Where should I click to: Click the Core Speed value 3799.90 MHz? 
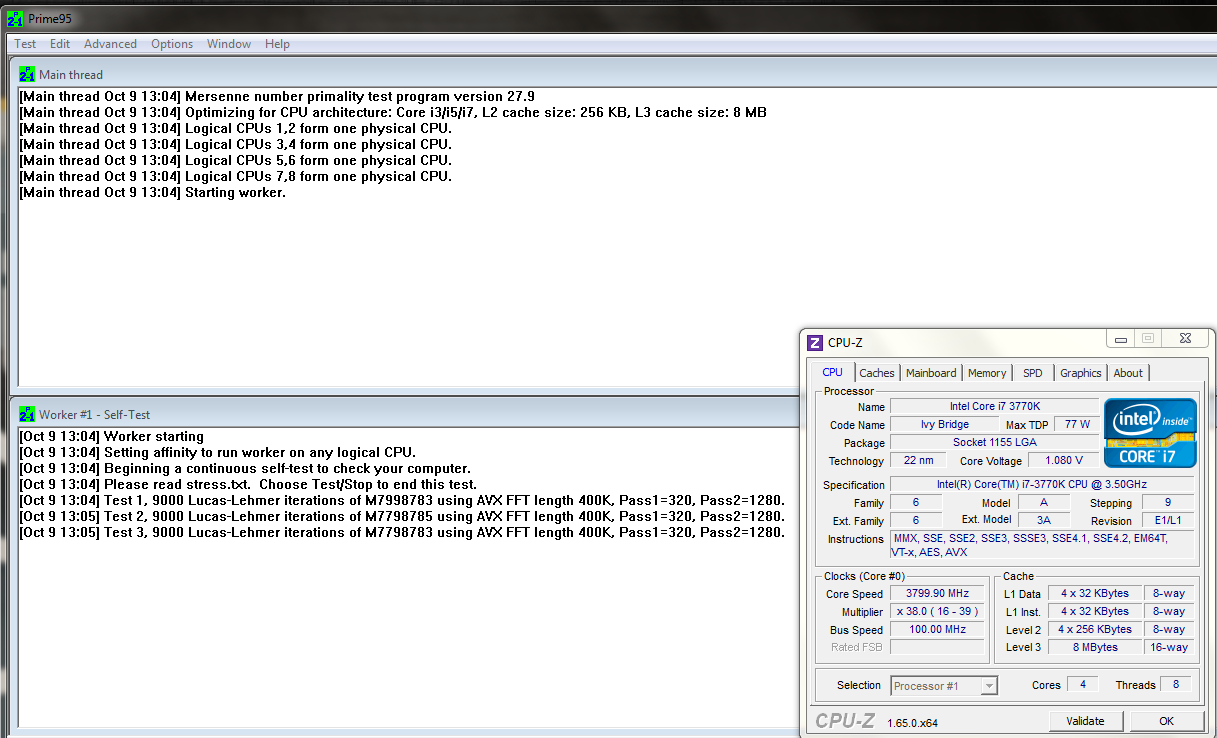(936, 594)
